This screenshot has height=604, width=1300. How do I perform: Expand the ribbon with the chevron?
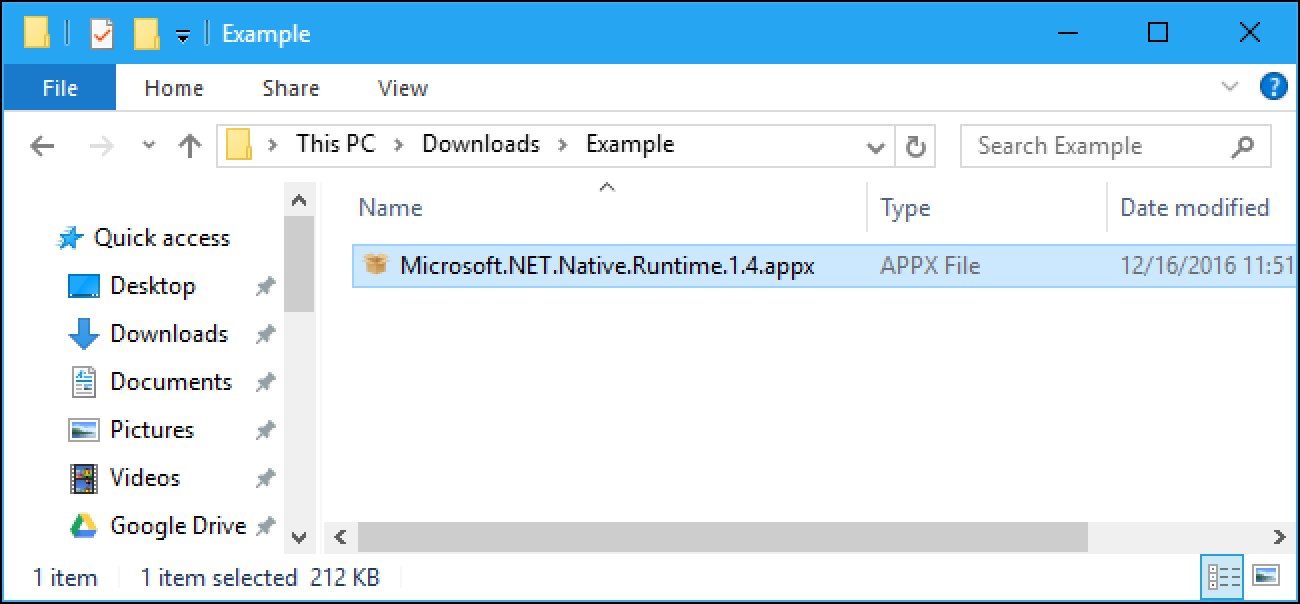pos(1230,87)
